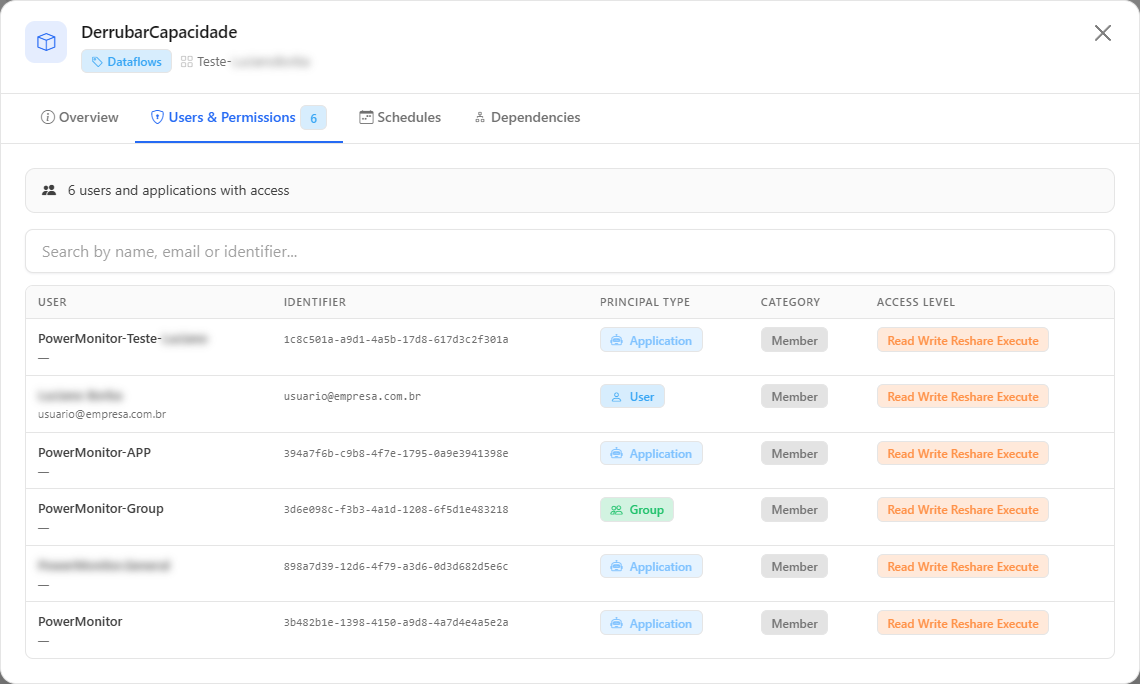This screenshot has width=1140, height=684.
Task: Click the DerrubarCapacidade title text
Action: click(159, 33)
